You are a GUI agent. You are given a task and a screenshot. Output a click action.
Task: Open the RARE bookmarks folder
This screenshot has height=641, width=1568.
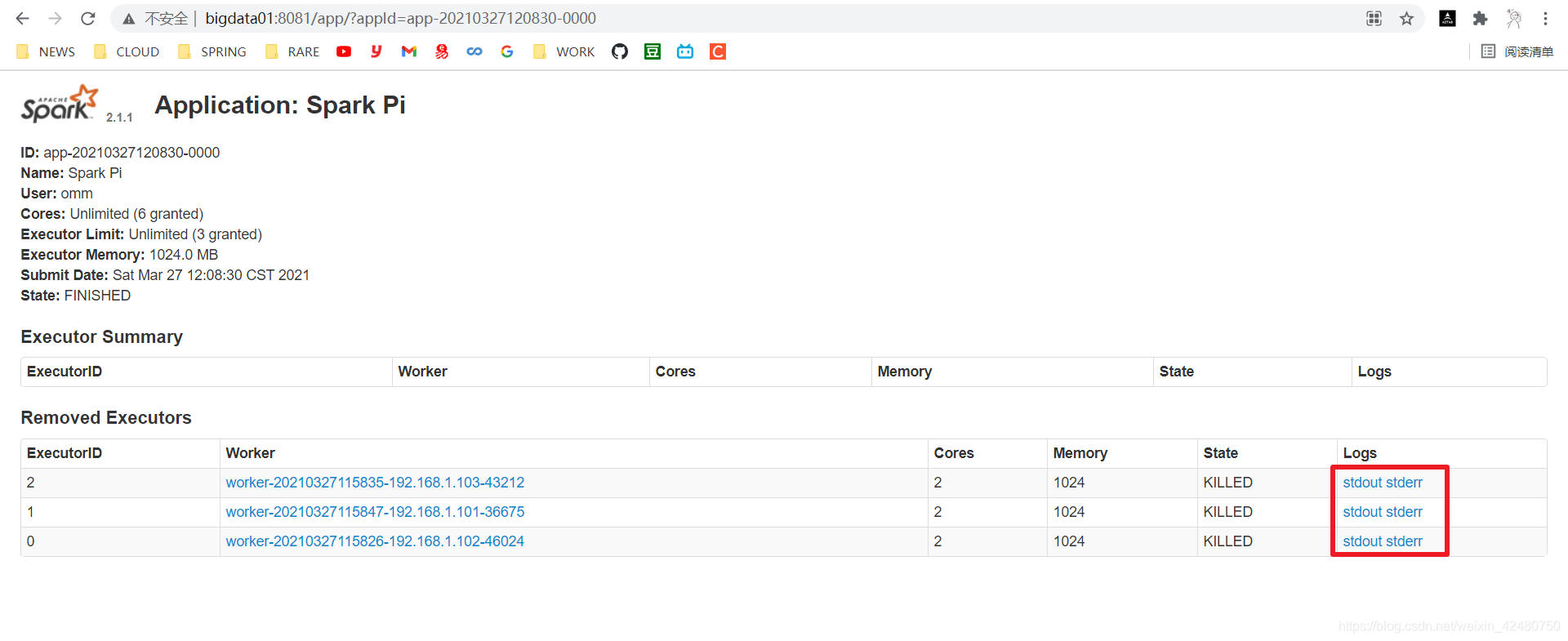pos(292,51)
